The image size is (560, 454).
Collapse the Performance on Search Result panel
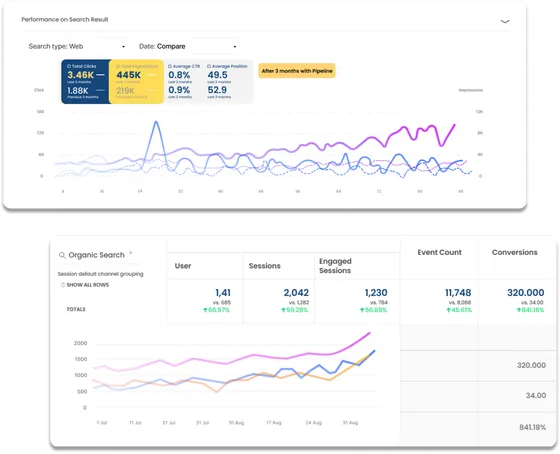point(505,21)
